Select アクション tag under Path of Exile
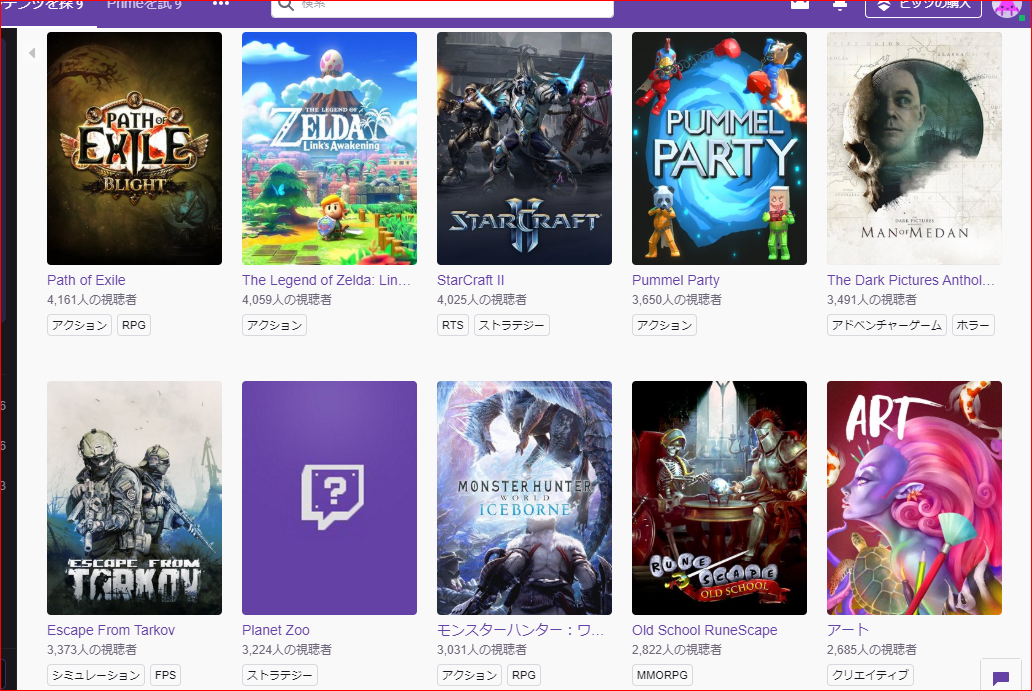1032x691 pixels. point(80,325)
